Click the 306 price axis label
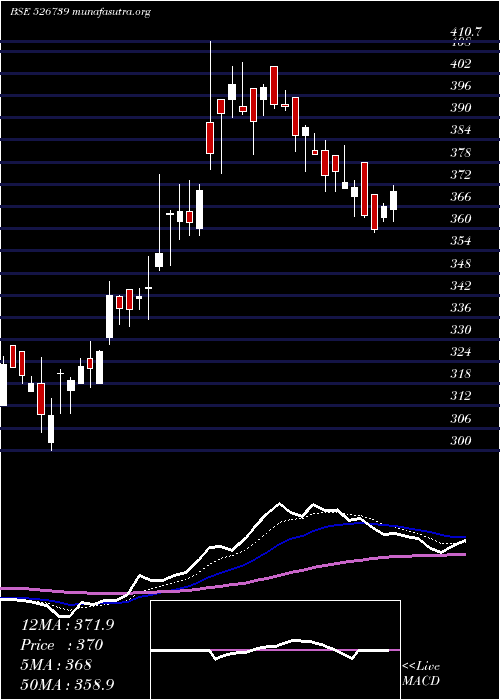This screenshot has width=500, height=700. pyautogui.click(x=461, y=419)
